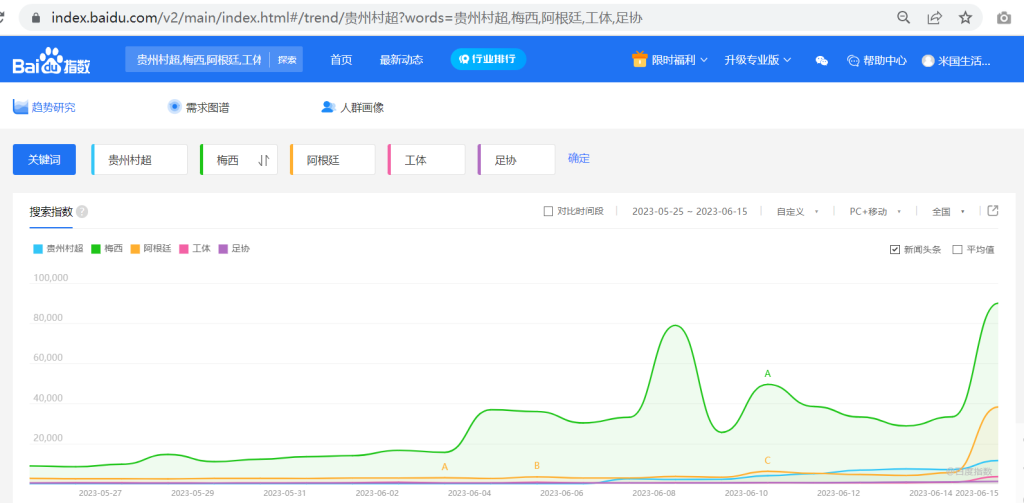The image size is (1024, 503).
Task: Switch to the 需求图谱 tab
Action: tap(199, 107)
